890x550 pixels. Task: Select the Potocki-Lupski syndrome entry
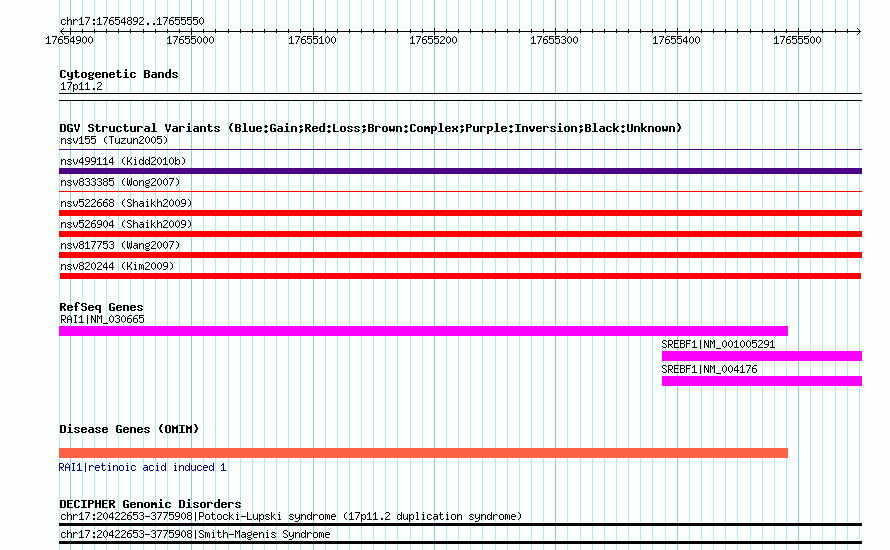(x=291, y=517)
